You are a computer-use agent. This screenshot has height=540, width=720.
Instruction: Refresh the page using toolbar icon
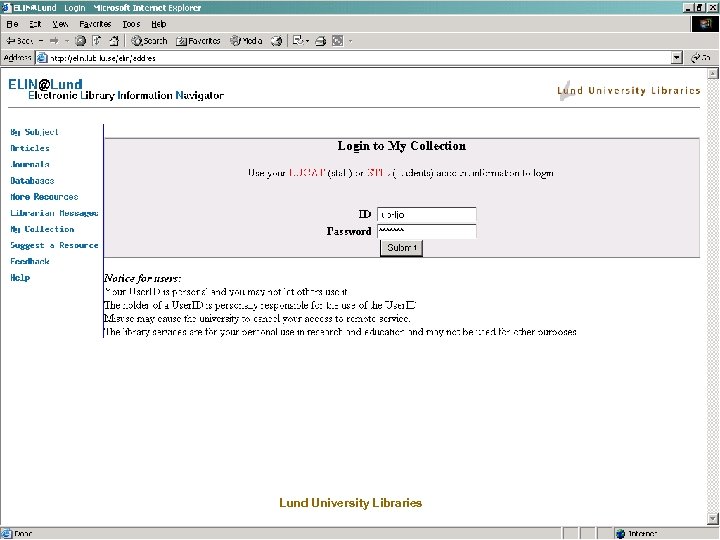coord(96,41)
